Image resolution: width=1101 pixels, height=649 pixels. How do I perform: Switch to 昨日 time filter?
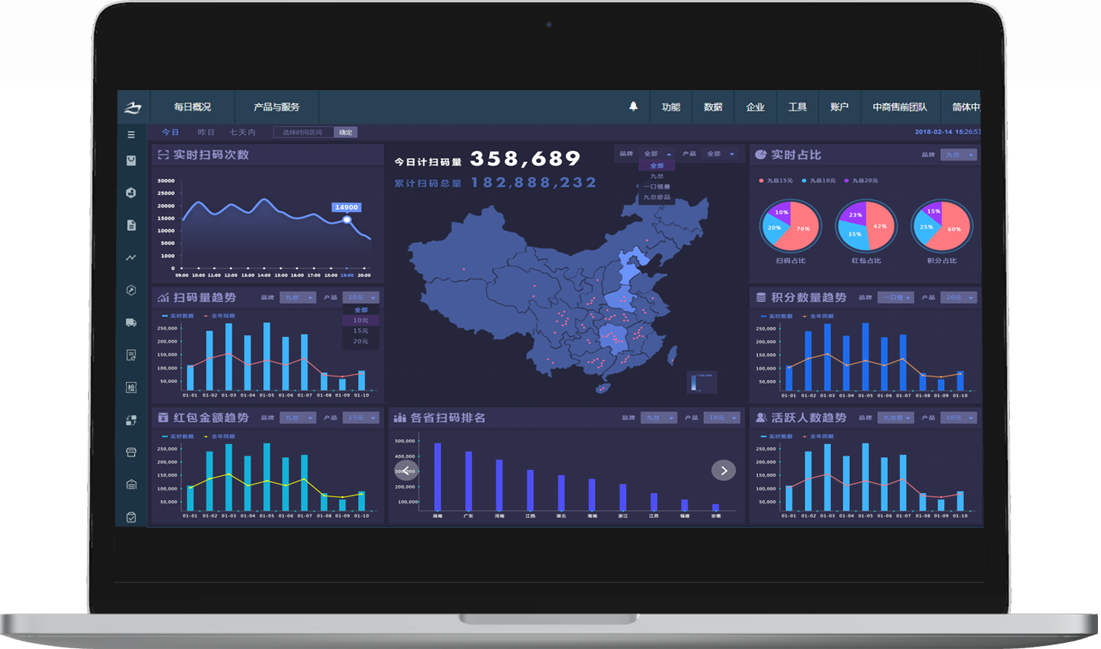point(206,132)
